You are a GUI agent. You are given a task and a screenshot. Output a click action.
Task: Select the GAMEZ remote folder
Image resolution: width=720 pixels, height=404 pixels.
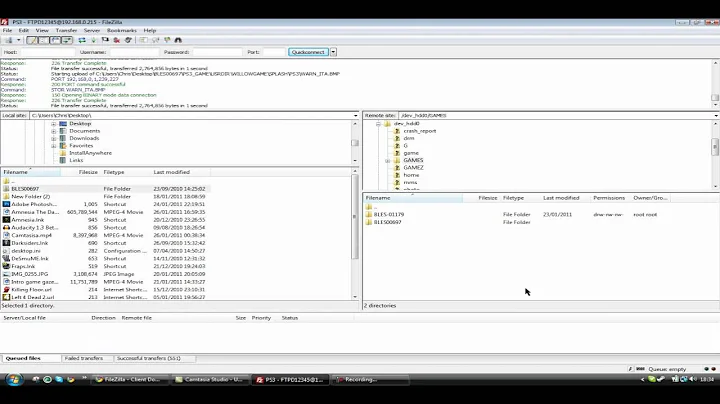(413, 168)
